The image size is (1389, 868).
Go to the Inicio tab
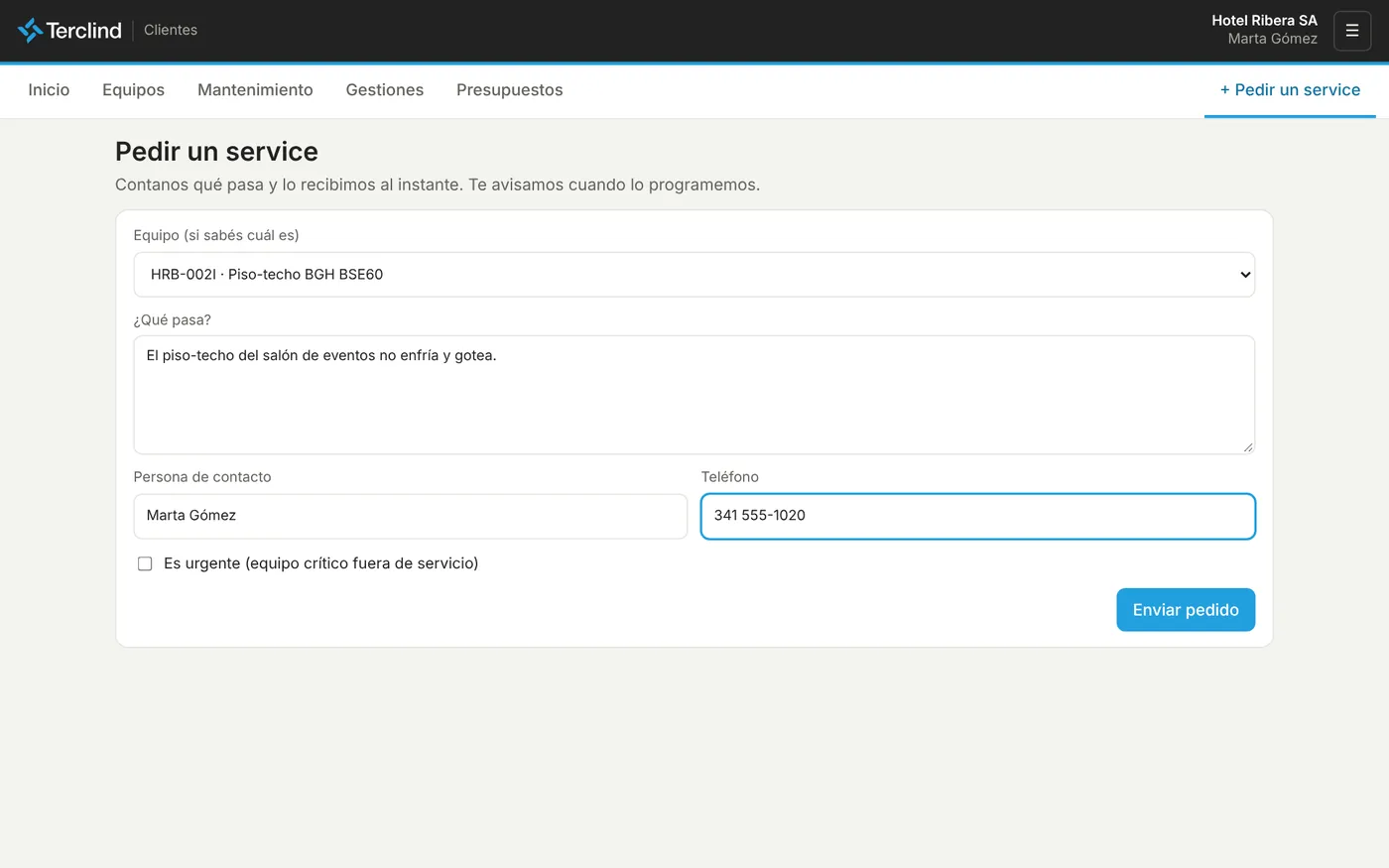pyautogui.click(x=49, y=90)
